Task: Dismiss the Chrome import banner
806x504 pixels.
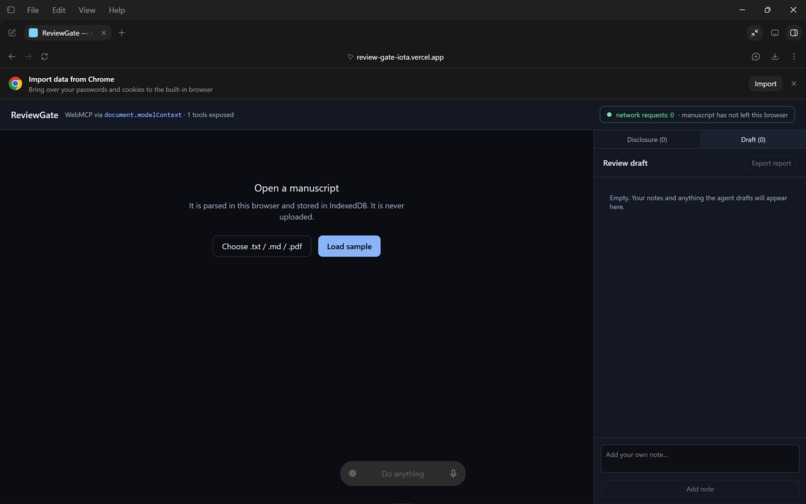Action: pyautogui.click(x=794, y=83)
